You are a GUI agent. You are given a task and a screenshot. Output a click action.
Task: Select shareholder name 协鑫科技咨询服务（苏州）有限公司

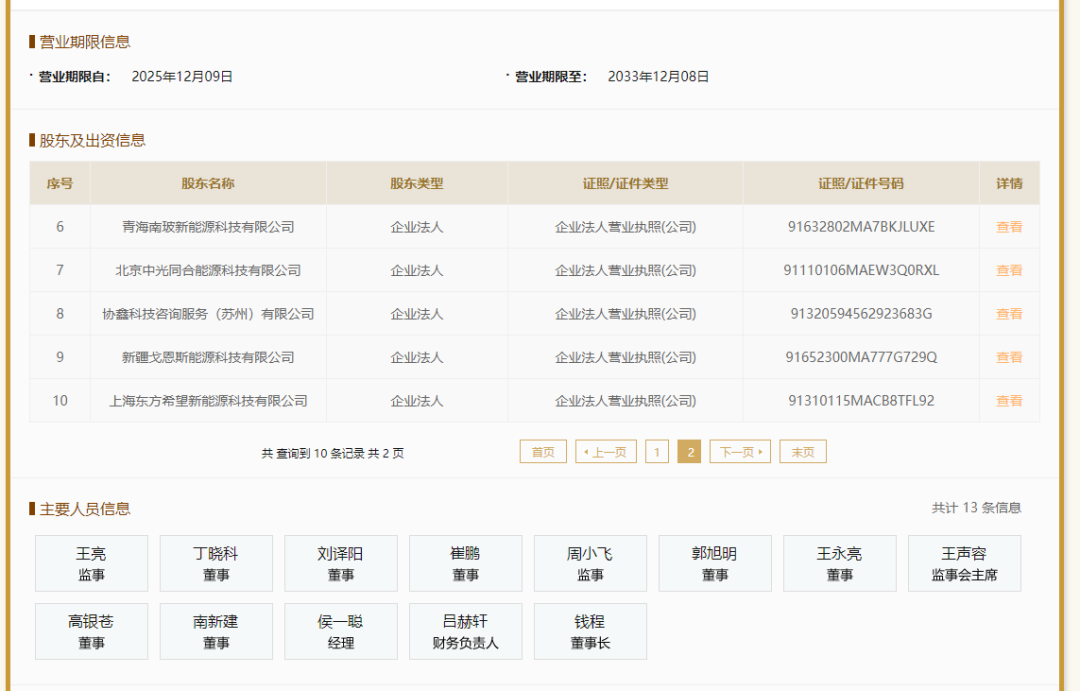pyautogui.click(x=208, y=313)
